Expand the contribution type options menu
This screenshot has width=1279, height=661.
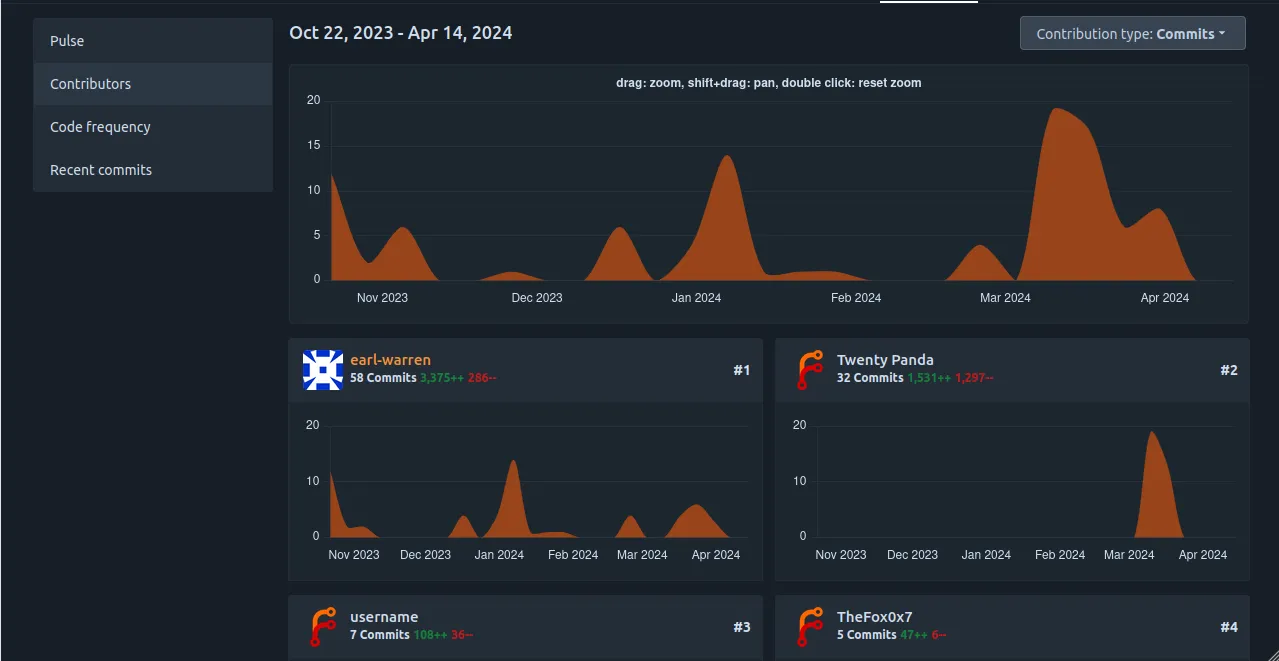click(1131, 33)
